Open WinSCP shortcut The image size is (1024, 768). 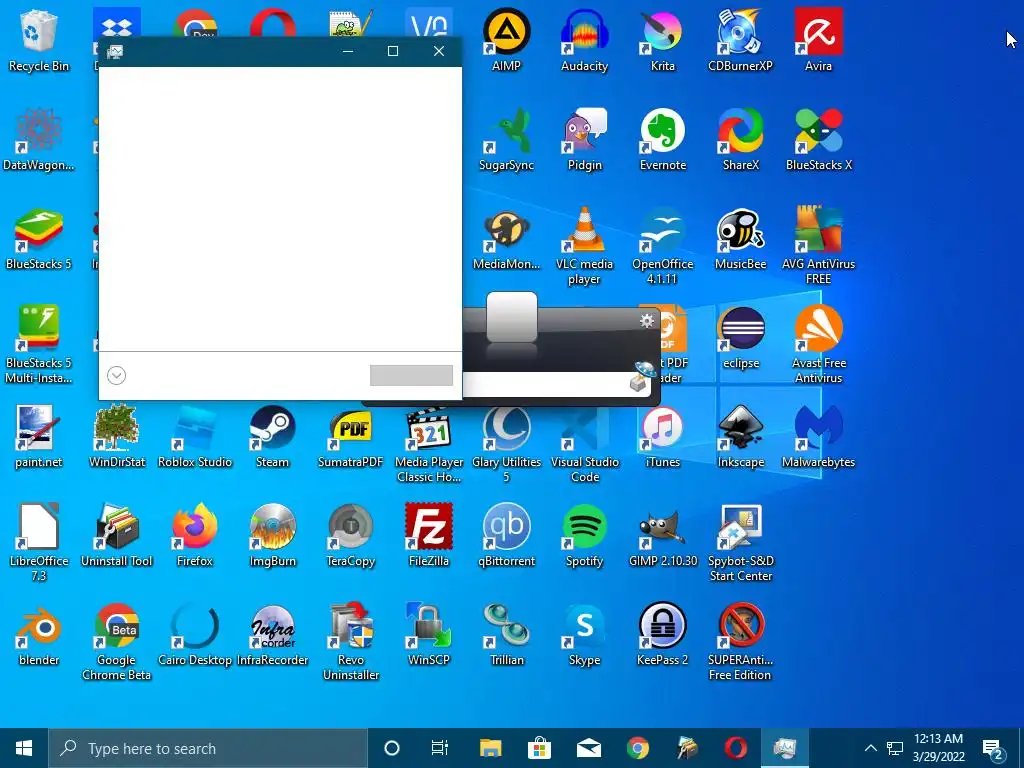pos(428,635)
